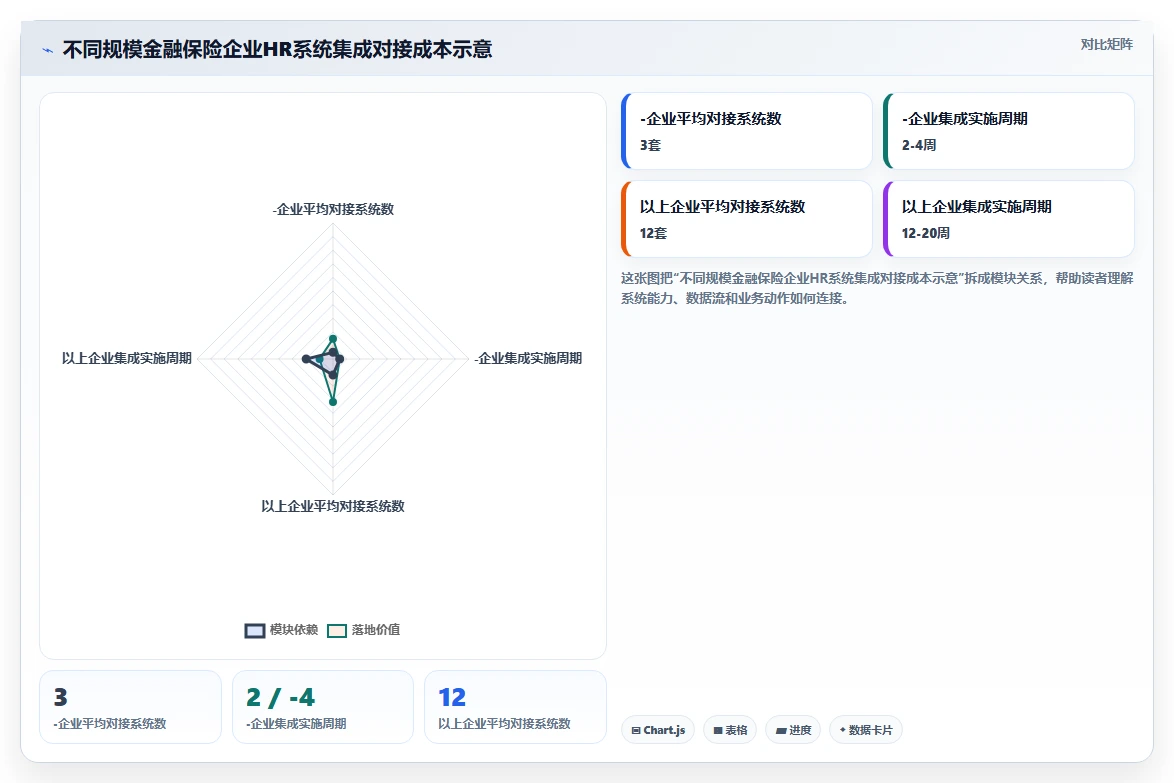
Task: Open the 以上企业平均对接系统数 12套 card
Action: (x=746, y=219)
